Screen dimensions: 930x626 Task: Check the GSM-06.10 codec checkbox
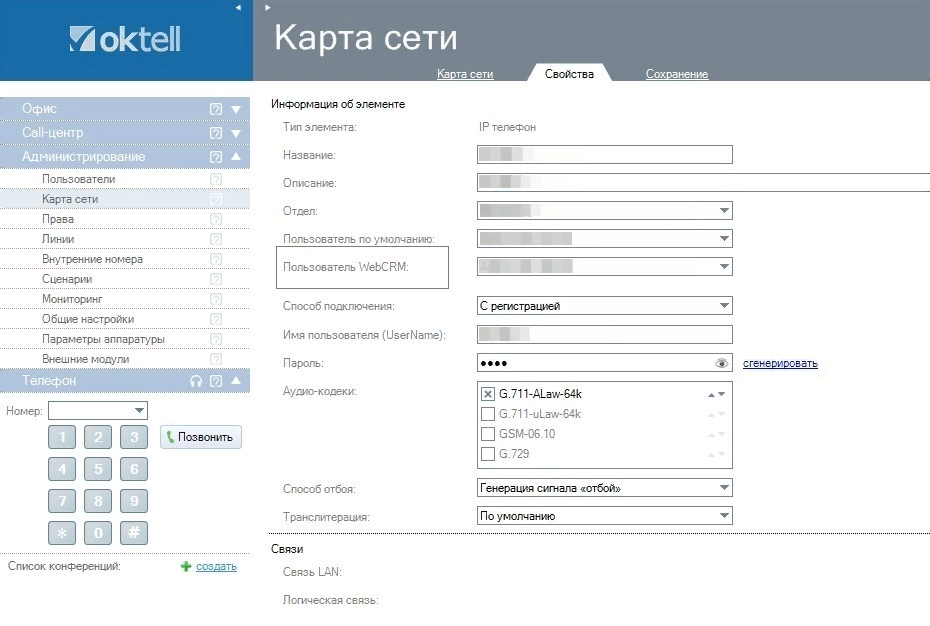(487, 433)
